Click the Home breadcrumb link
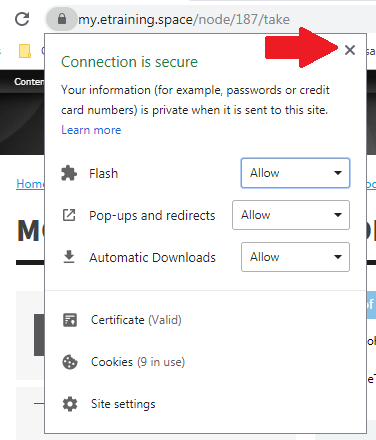Viewport: 376px width, 440px height. [30, 184]
